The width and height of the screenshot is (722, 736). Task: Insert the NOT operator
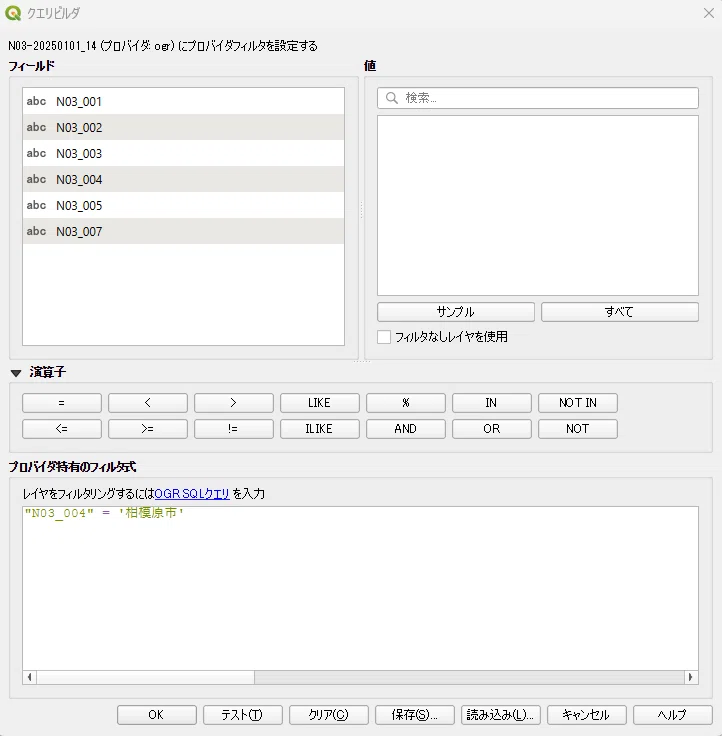click(x=578, y=429)
